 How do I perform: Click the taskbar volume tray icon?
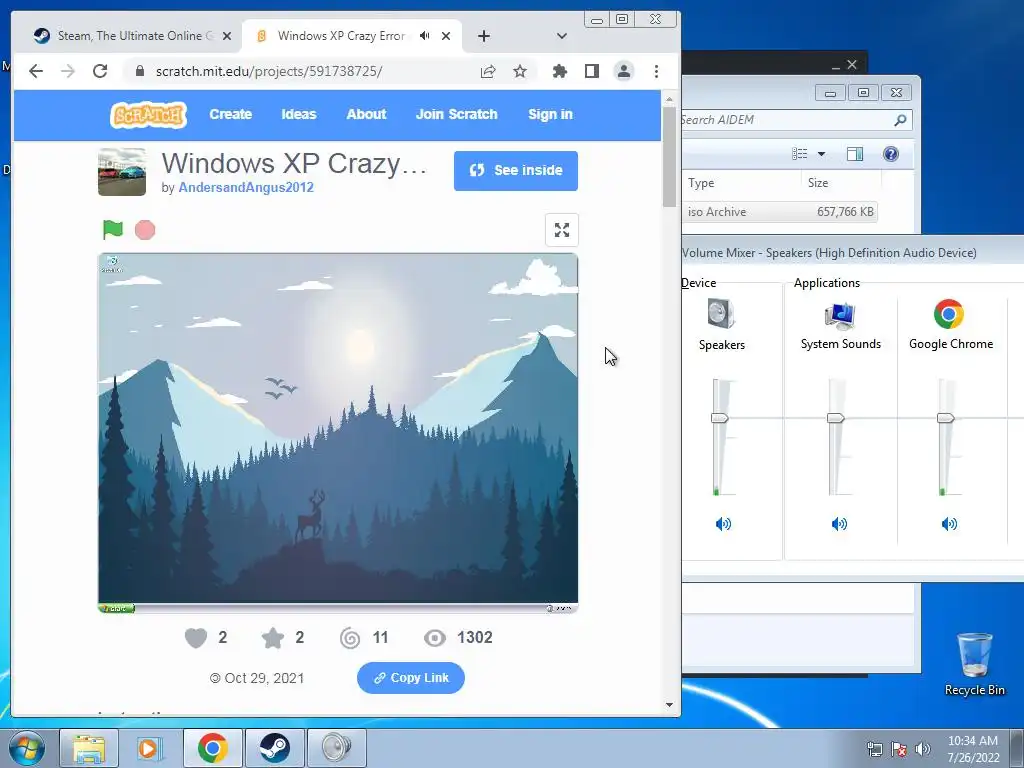point(923,748)
